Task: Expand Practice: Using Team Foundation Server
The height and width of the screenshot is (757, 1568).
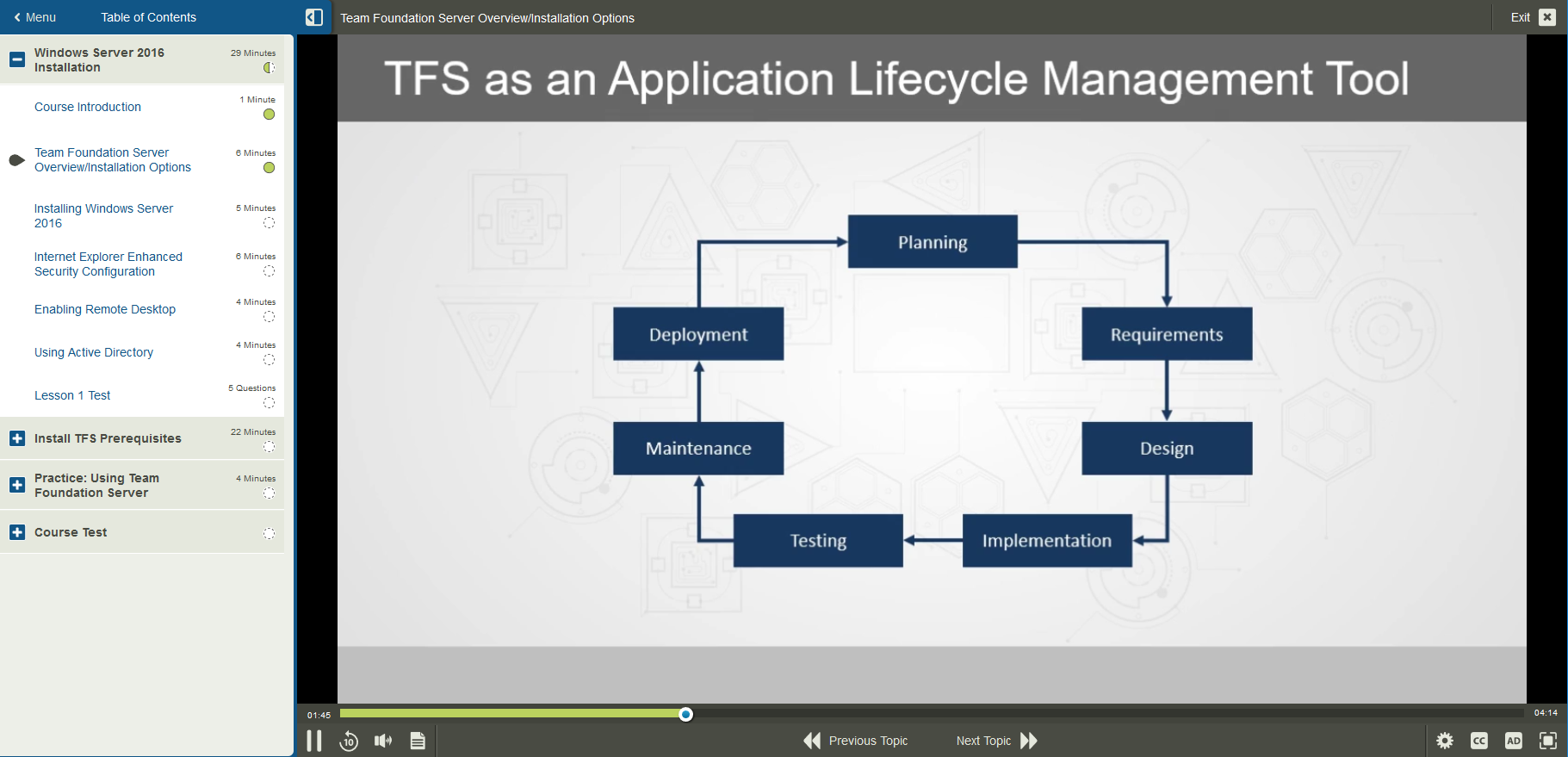Action: pyautogui.click(x=17, y=485)
